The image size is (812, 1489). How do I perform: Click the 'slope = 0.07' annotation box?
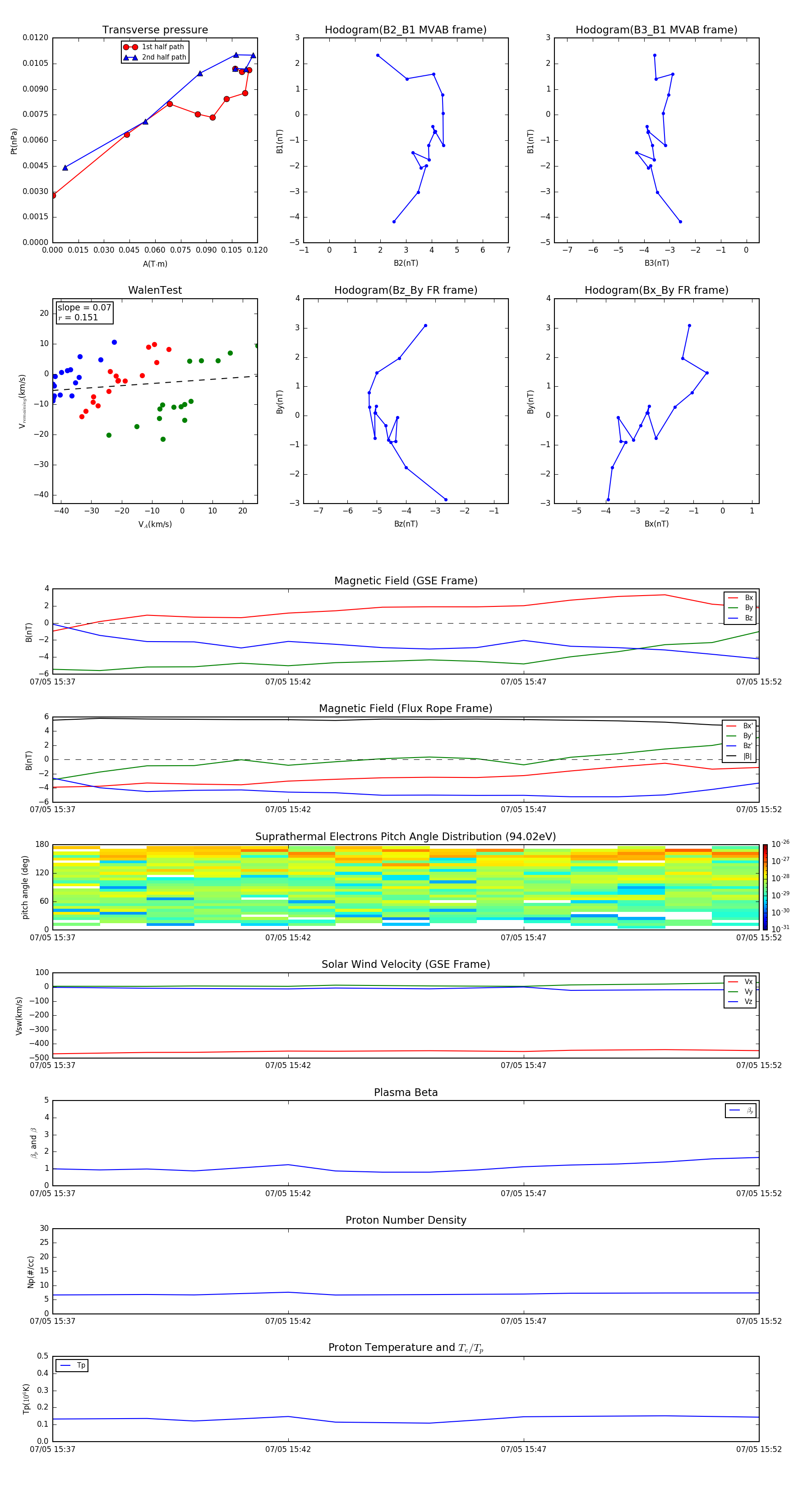click(x=84, y=313)
